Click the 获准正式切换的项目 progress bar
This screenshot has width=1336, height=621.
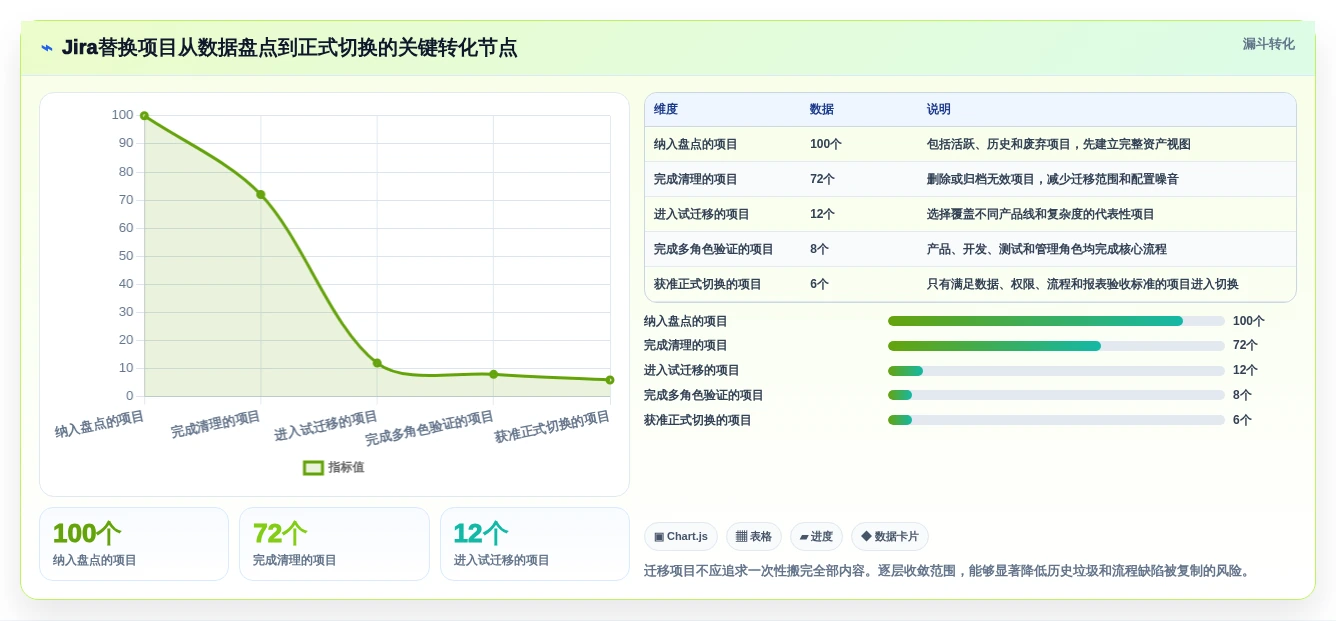pyautogui.click(x=1056, y=420)
